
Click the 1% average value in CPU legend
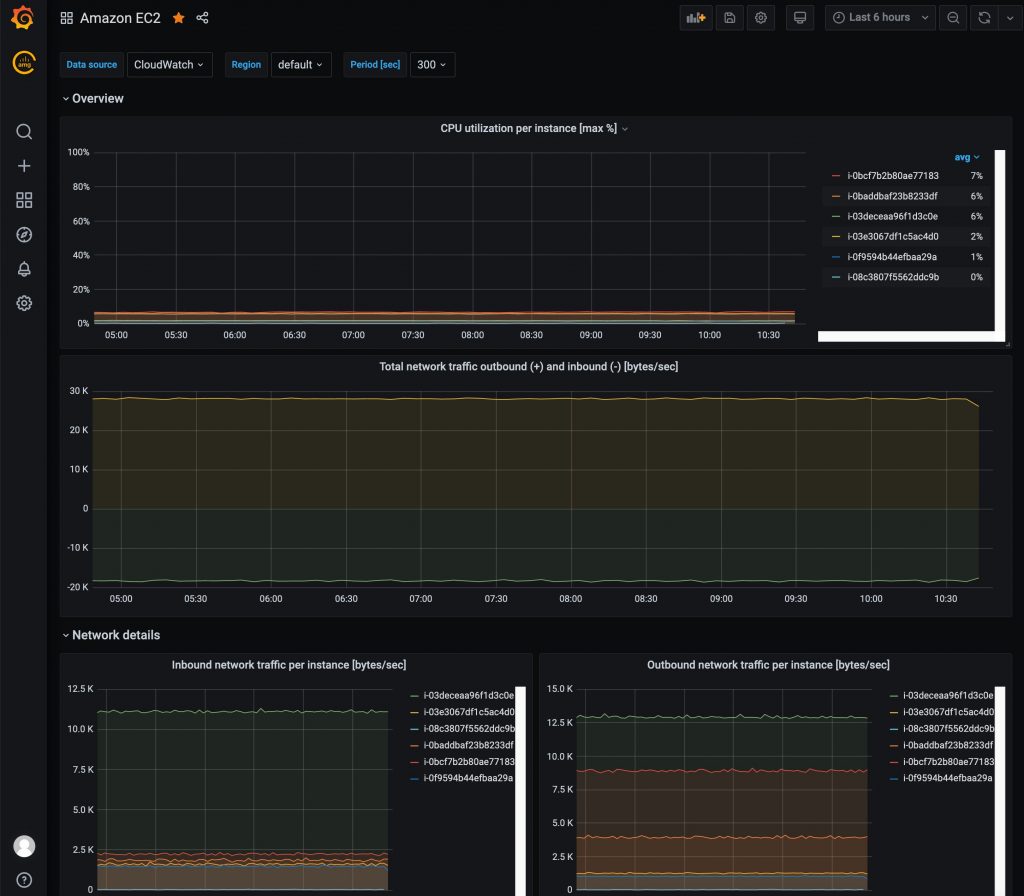coord(976,257)
